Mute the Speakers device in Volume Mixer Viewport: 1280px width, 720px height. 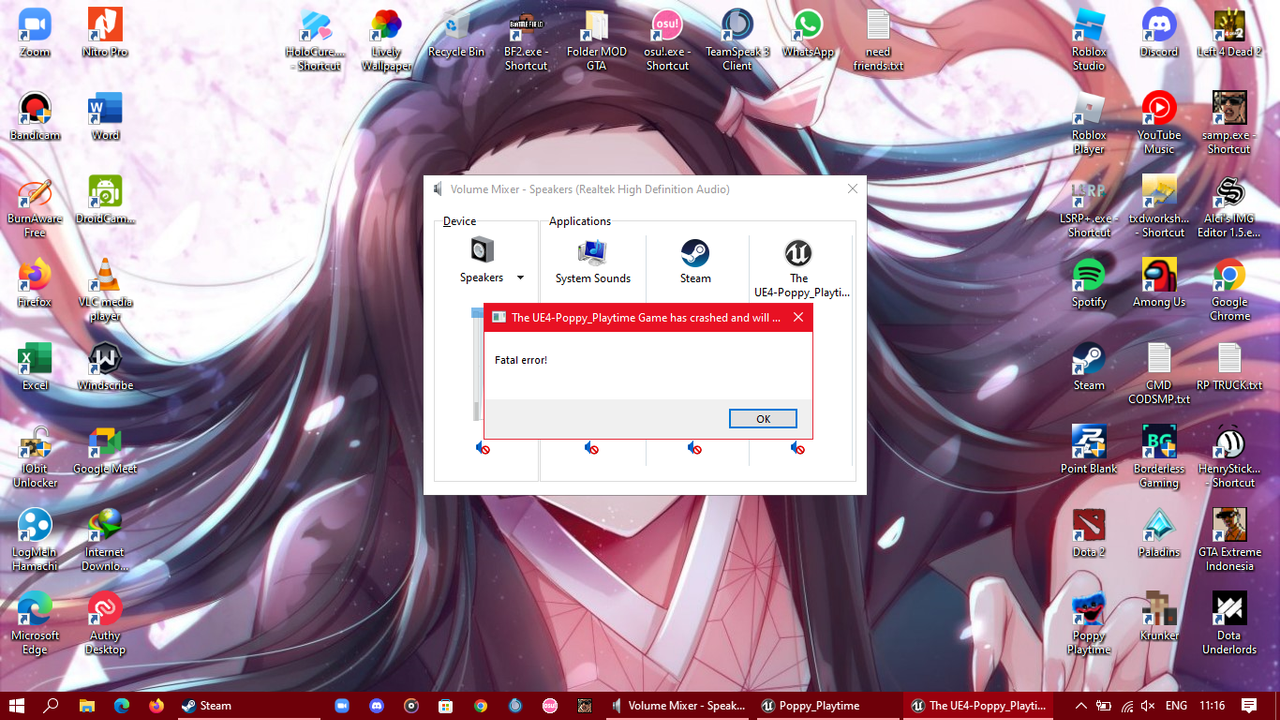483,448
